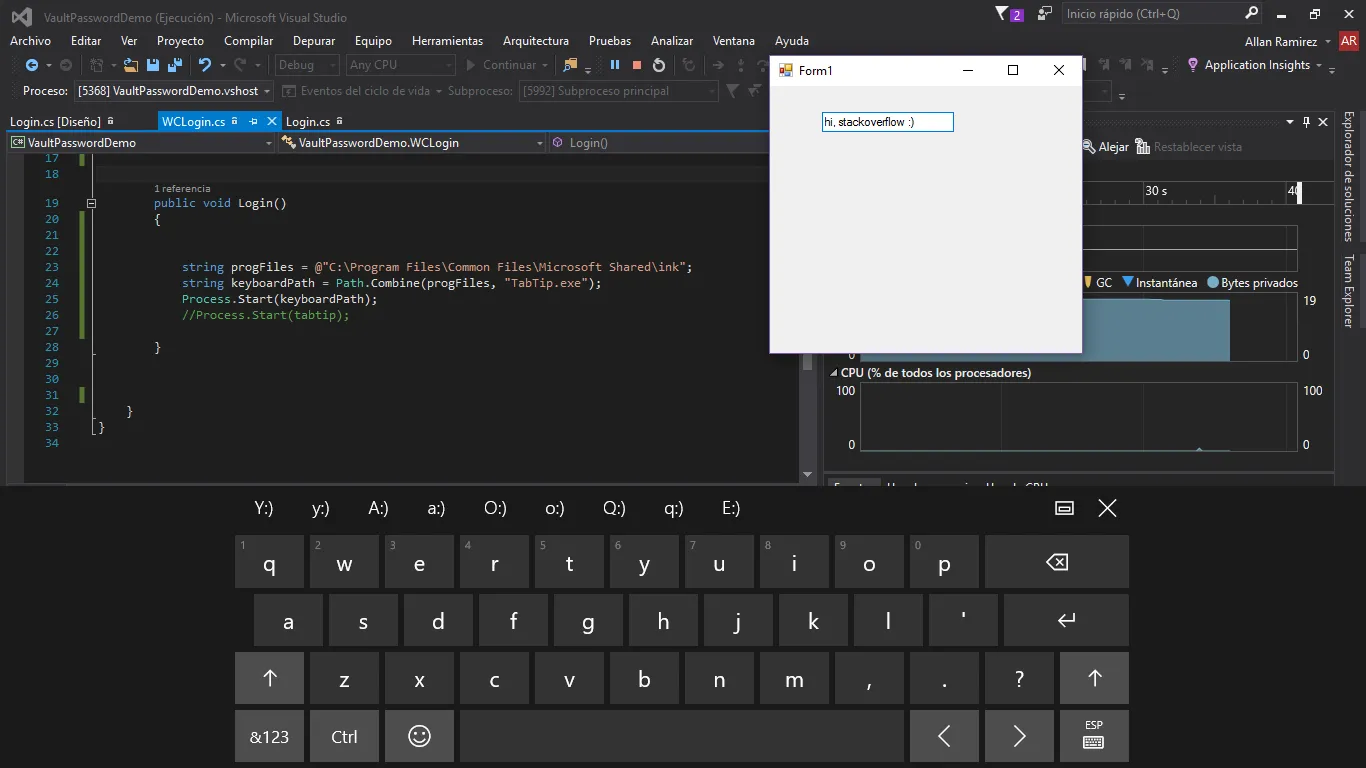
Task: Click the Form1 text input field
Action: [x=887, y=122]
